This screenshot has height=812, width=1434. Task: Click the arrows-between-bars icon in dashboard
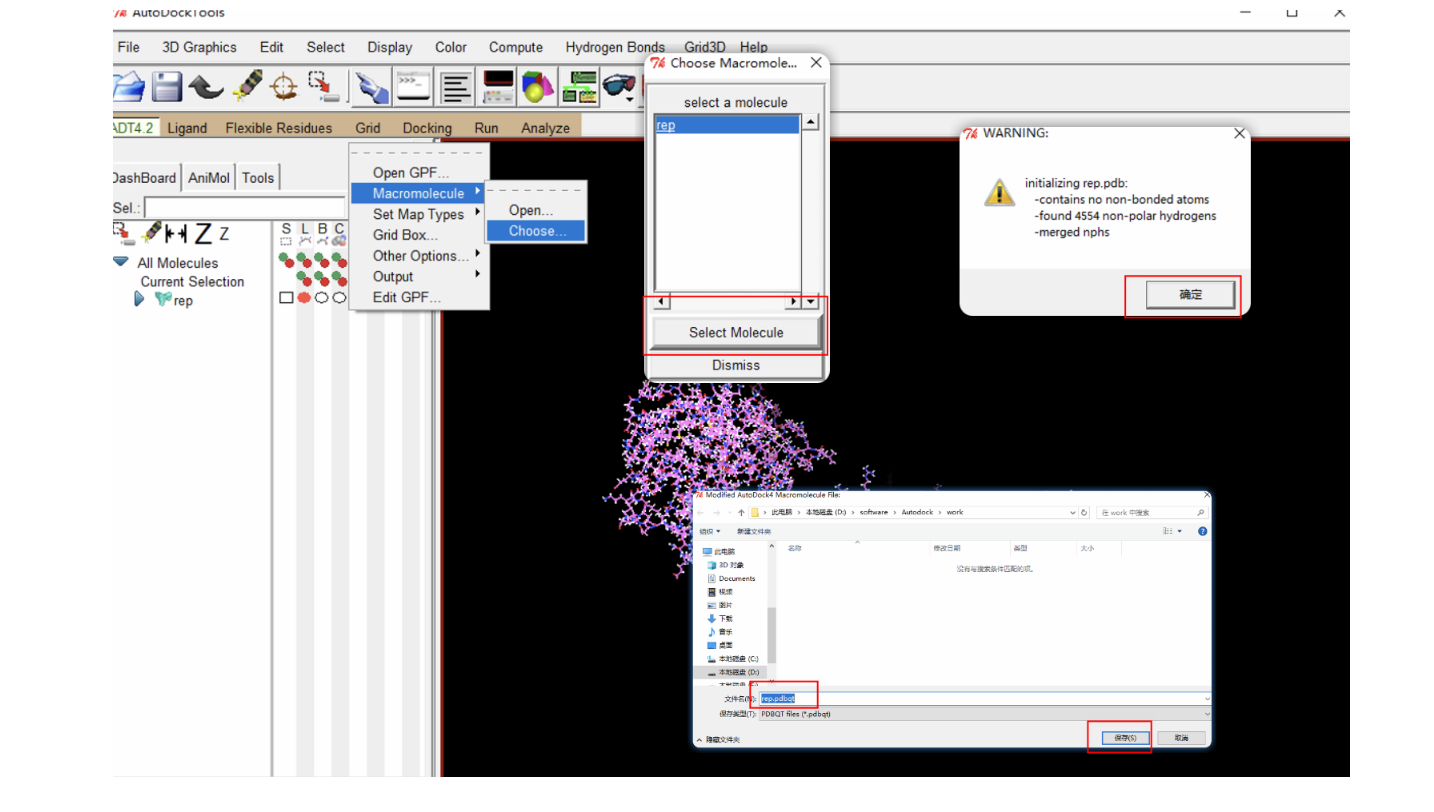pos(176,234)
